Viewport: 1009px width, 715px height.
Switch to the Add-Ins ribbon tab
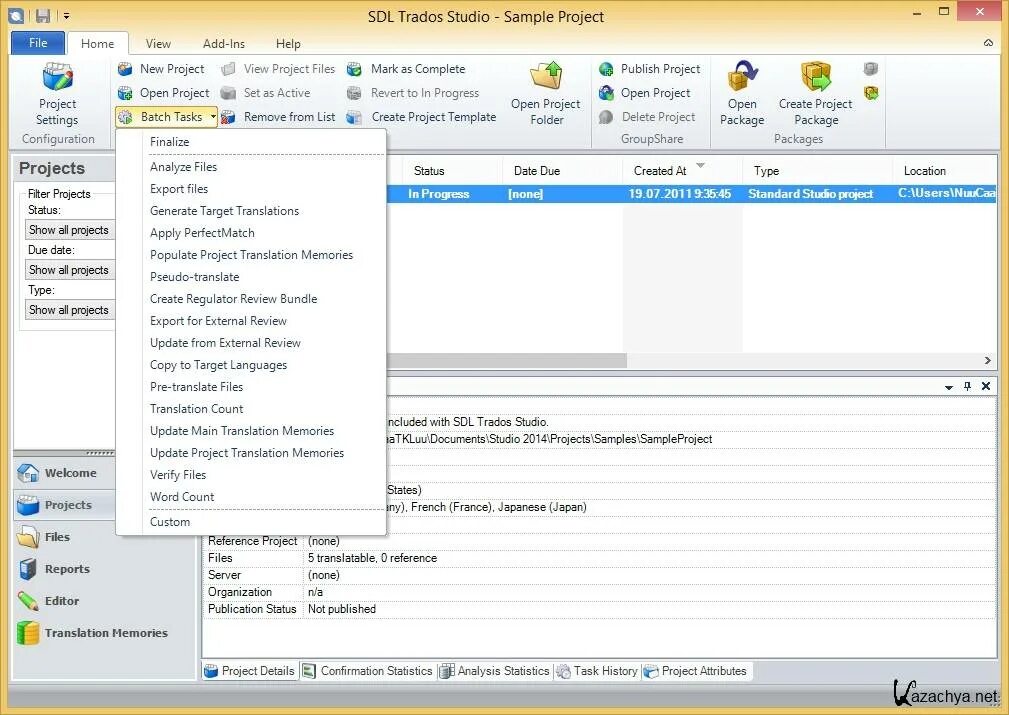pyautogui.click(x=223, y=44)
